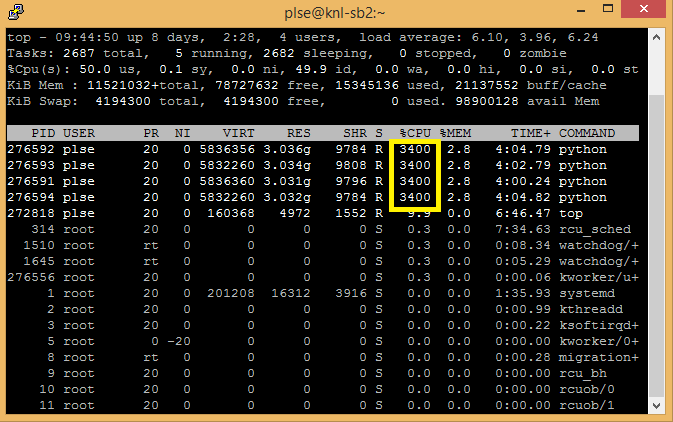Click PID 1510 watchdog row
This screenshot has width=673, height=422.
pyautogui.click(x=323, y=246)
